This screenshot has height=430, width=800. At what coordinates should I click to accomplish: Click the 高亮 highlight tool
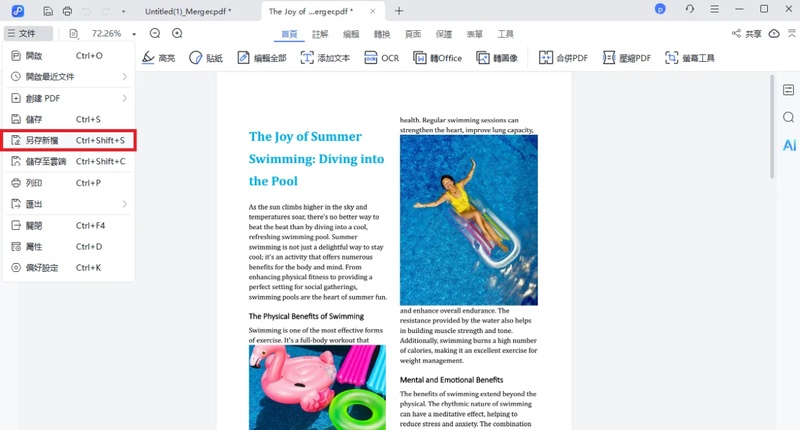pos(158,58)
